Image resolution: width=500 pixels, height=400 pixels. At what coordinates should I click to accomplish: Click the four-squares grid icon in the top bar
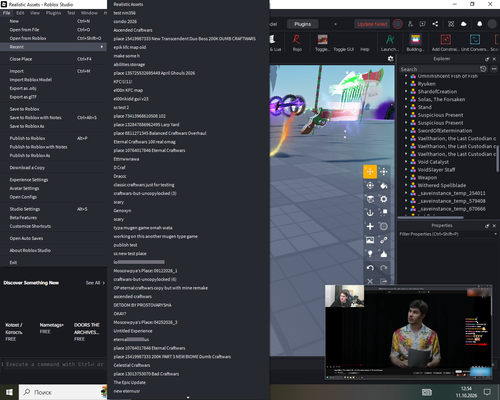(451, 24)
